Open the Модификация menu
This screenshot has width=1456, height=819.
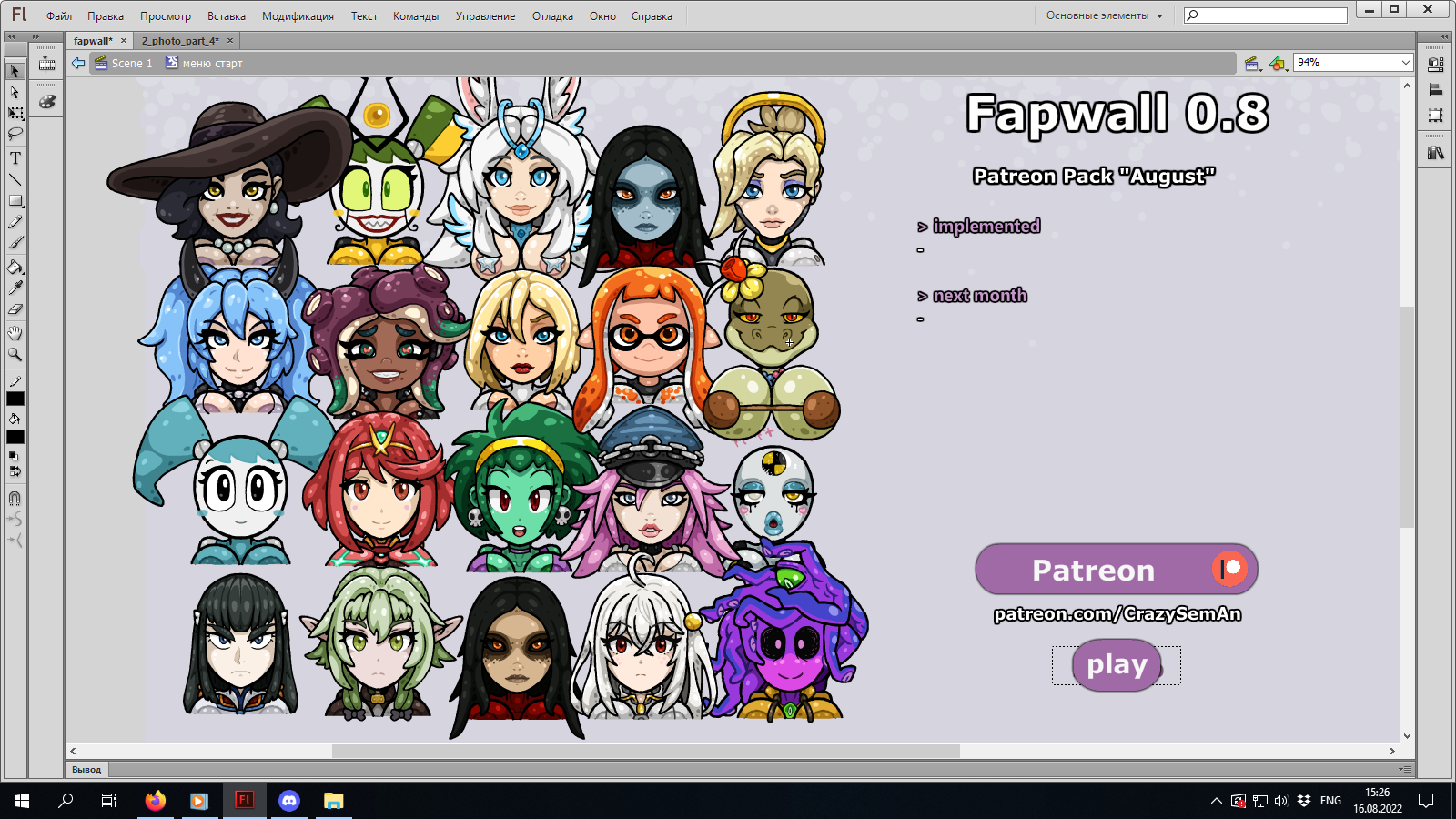[x=298, y=16]
